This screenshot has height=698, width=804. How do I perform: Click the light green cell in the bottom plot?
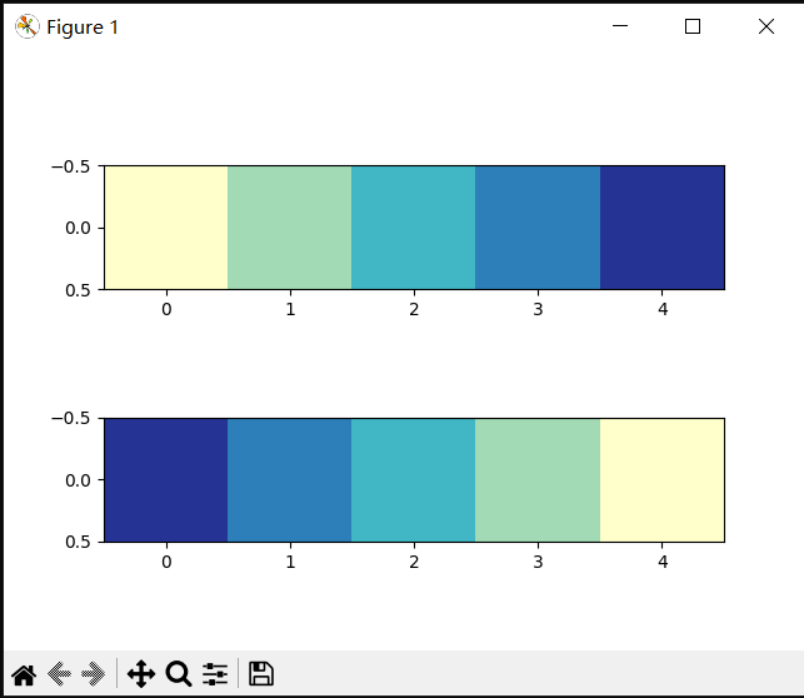[x=538, y=480]
